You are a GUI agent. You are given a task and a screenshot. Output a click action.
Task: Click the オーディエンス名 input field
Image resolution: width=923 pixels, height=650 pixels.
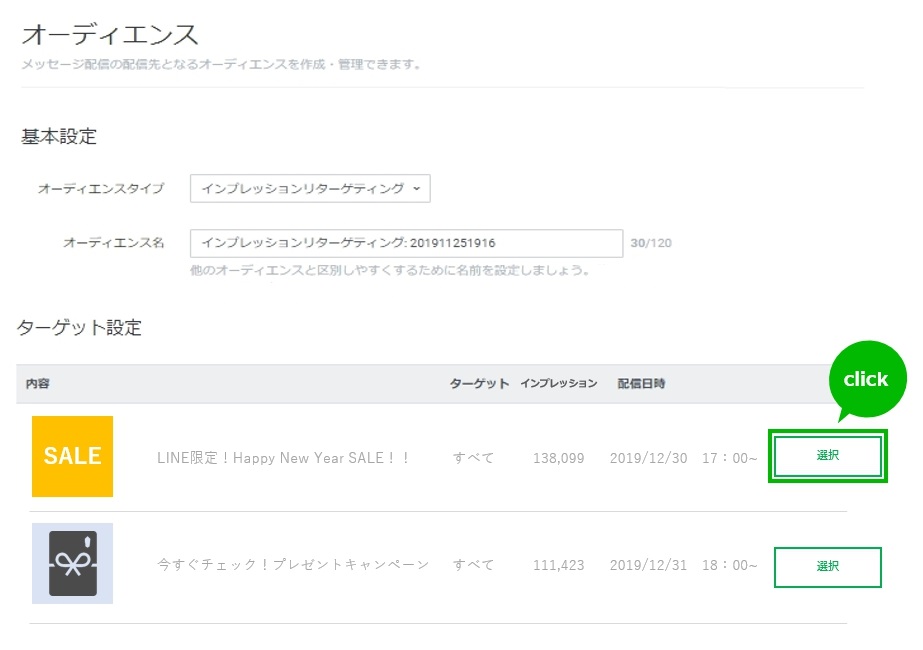point(406,243)
